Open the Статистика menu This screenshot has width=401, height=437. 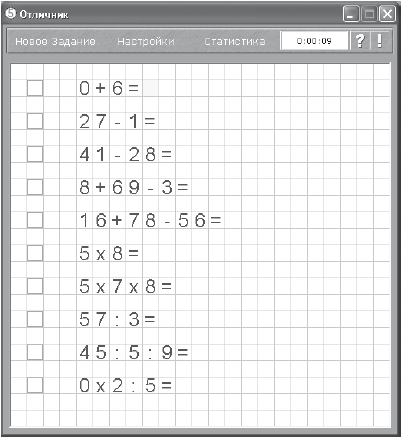click(x=235, y=41)
